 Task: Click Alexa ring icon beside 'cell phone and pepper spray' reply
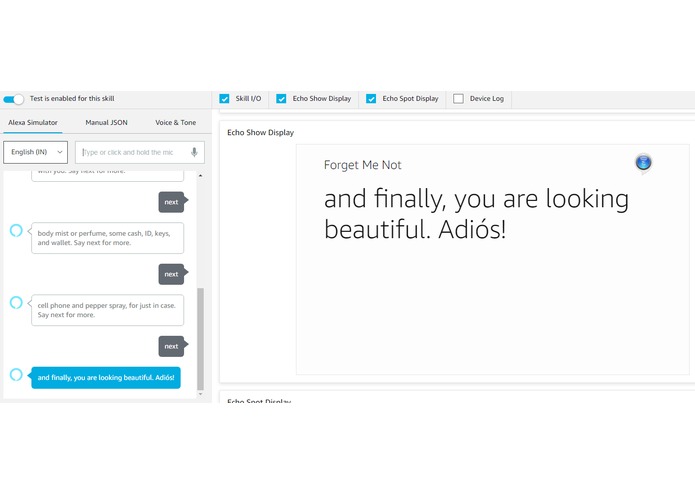click(x=16, y=303)
